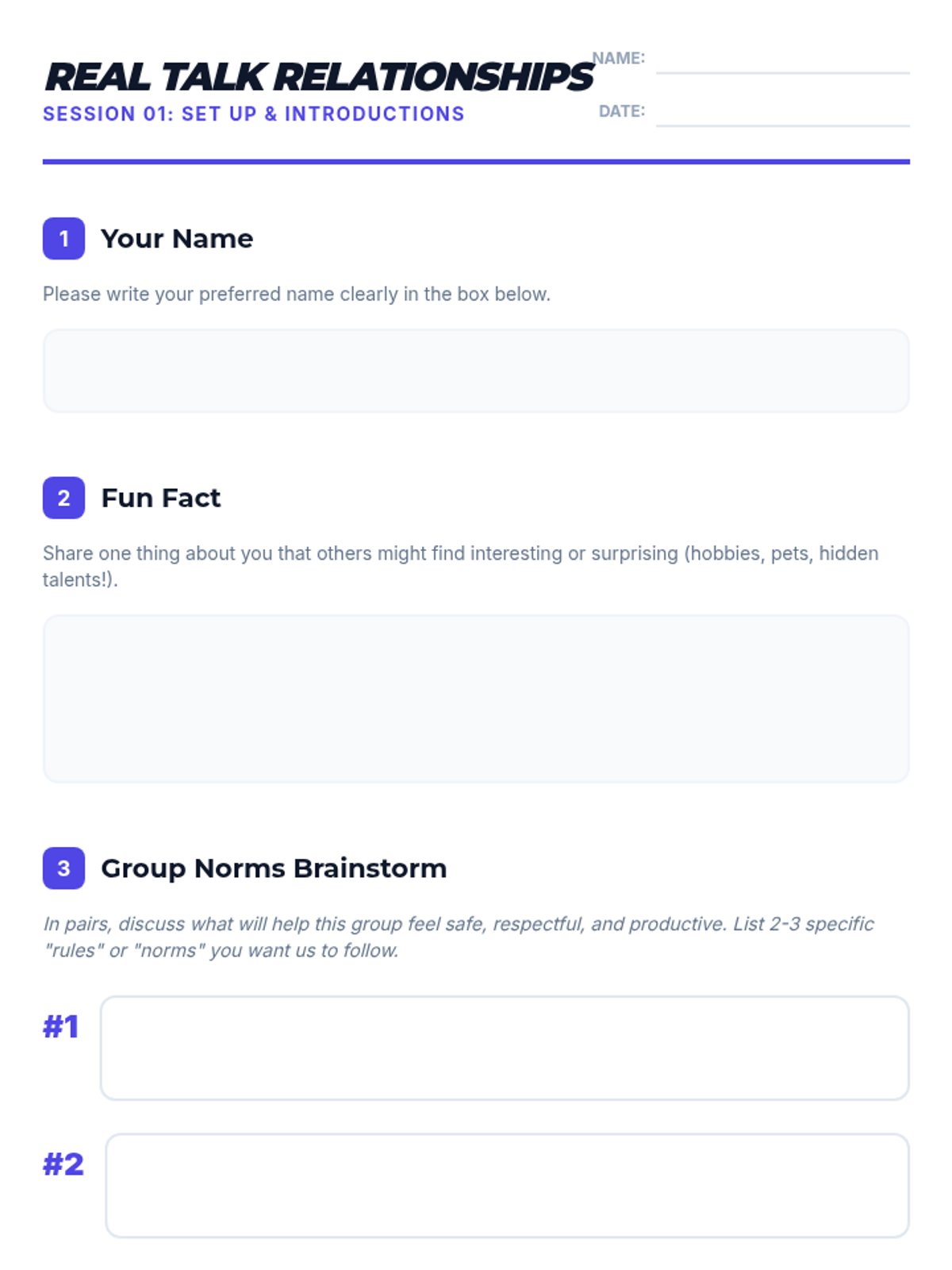Click the Your Name heading
This screenshot has width=952, height=1270.
[x=177, y=239]
